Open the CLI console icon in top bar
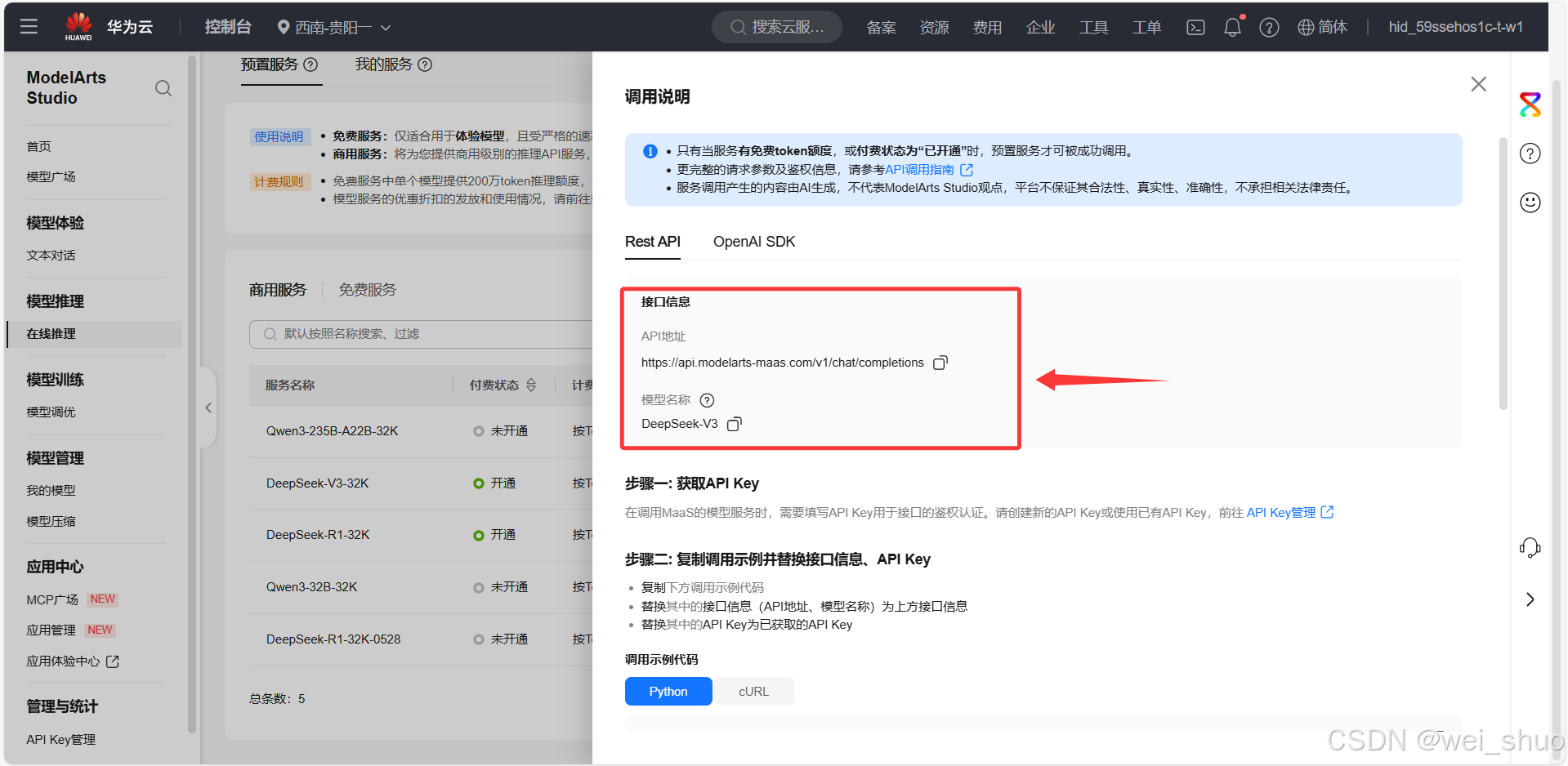Image resolution: width=1568 pixels, height=766 pixels. tap(1195, 26)
